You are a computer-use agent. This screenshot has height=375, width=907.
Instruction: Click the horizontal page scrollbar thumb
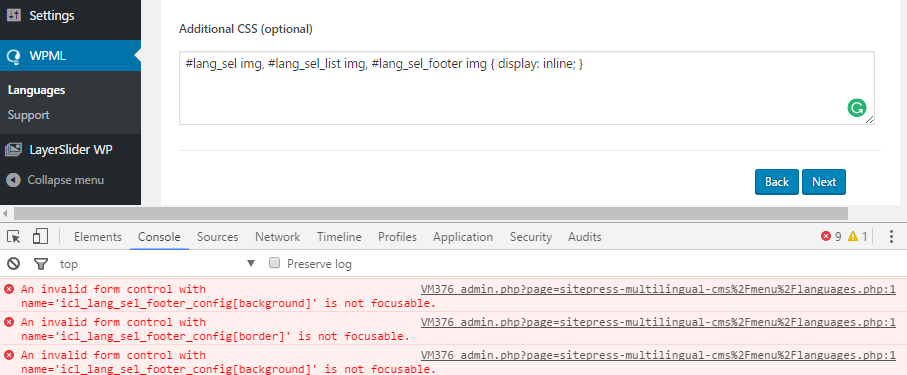pyautogui.click(x=430, y=214)
